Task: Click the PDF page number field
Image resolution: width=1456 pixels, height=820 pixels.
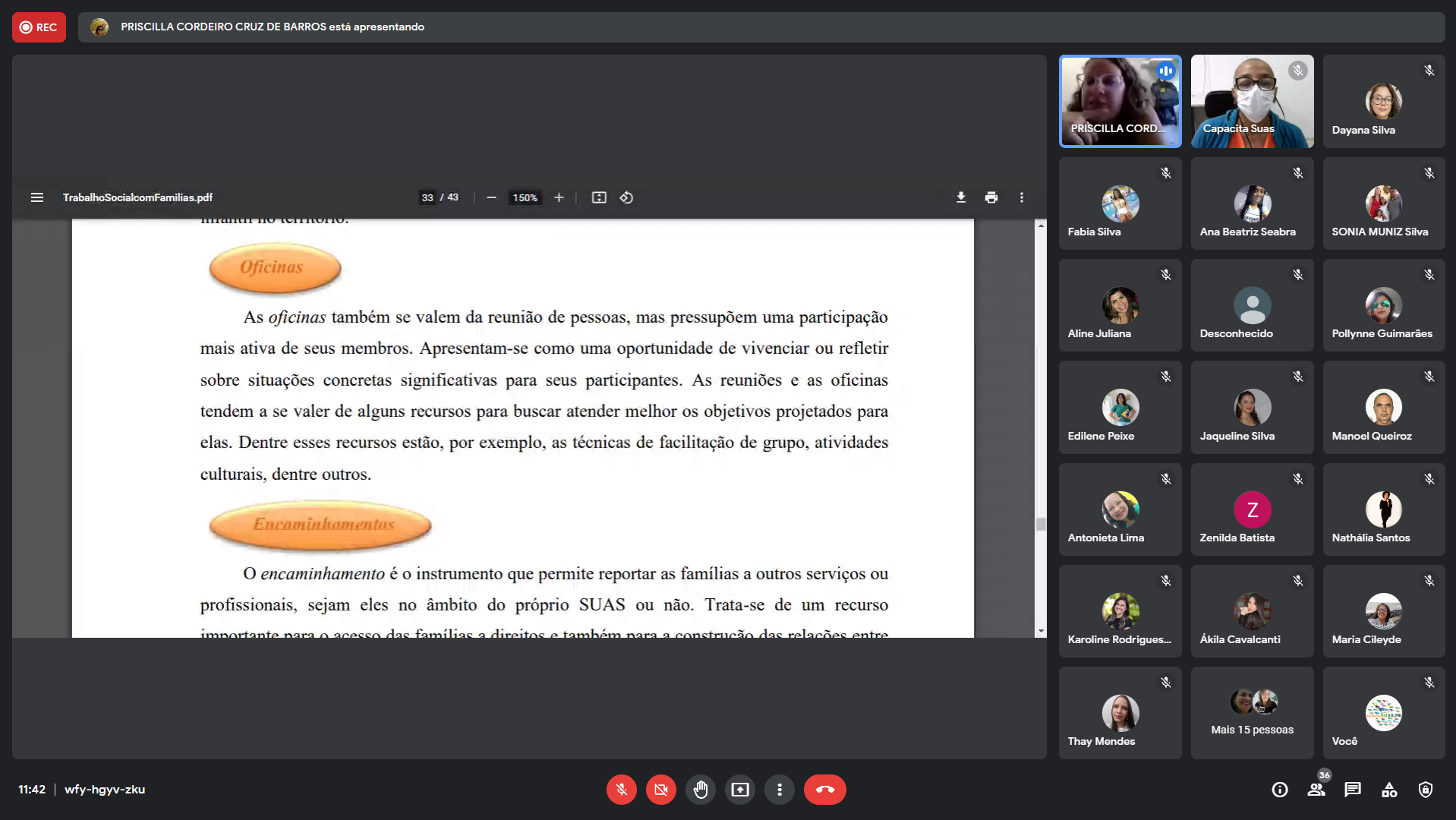Action: point(427,197)
